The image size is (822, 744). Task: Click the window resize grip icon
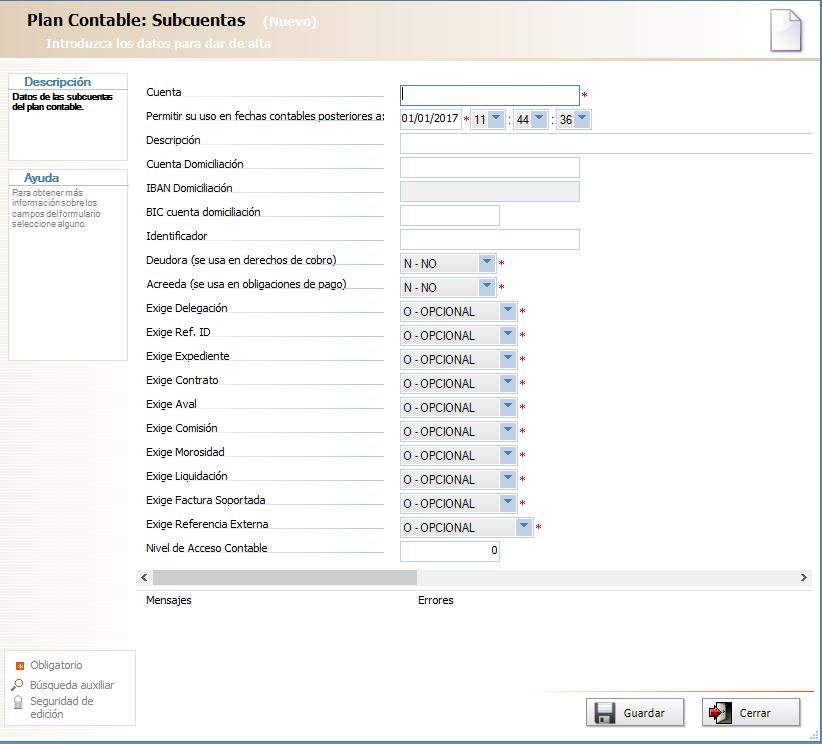pos(815,737)
